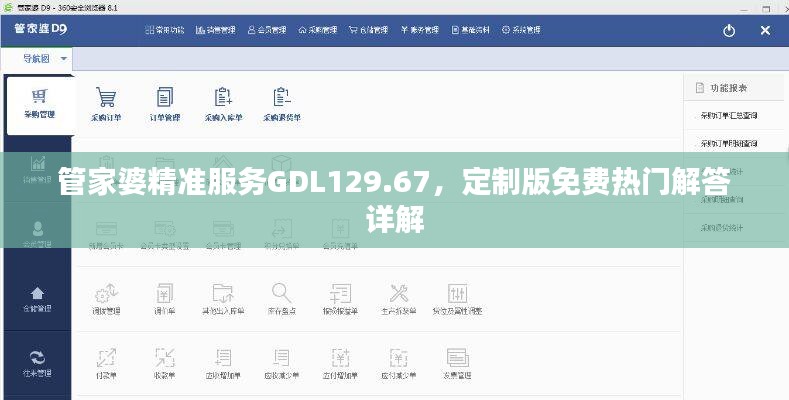This screenshot has height=400, width=789.
Task: Expand the 导航图 tab dropdown arrow
Action: pyautogui.click(x=64, y=59)
